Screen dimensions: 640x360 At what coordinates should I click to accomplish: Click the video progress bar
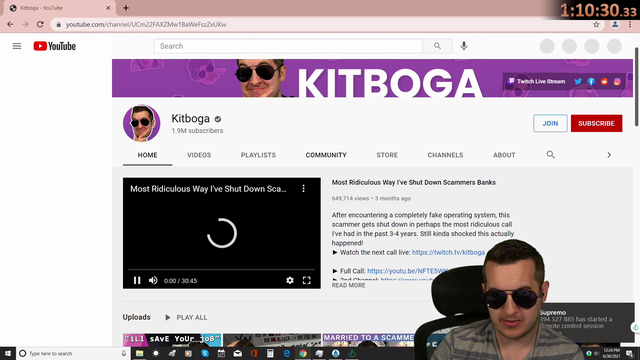[x=222, y=269]
